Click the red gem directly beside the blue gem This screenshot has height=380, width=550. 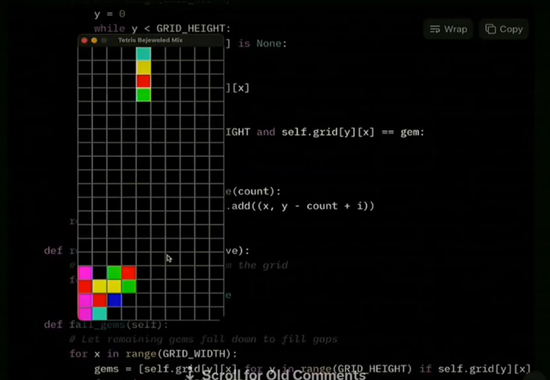100,300
